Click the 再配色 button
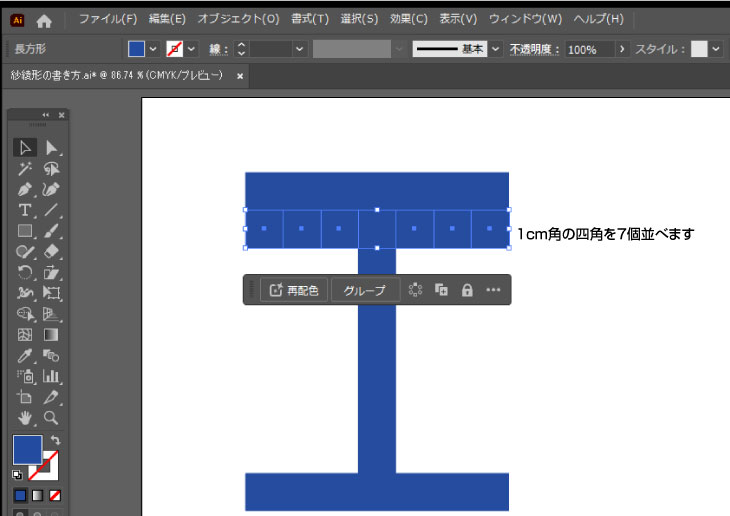Screen dimensions: 730x516 (294, 290)
